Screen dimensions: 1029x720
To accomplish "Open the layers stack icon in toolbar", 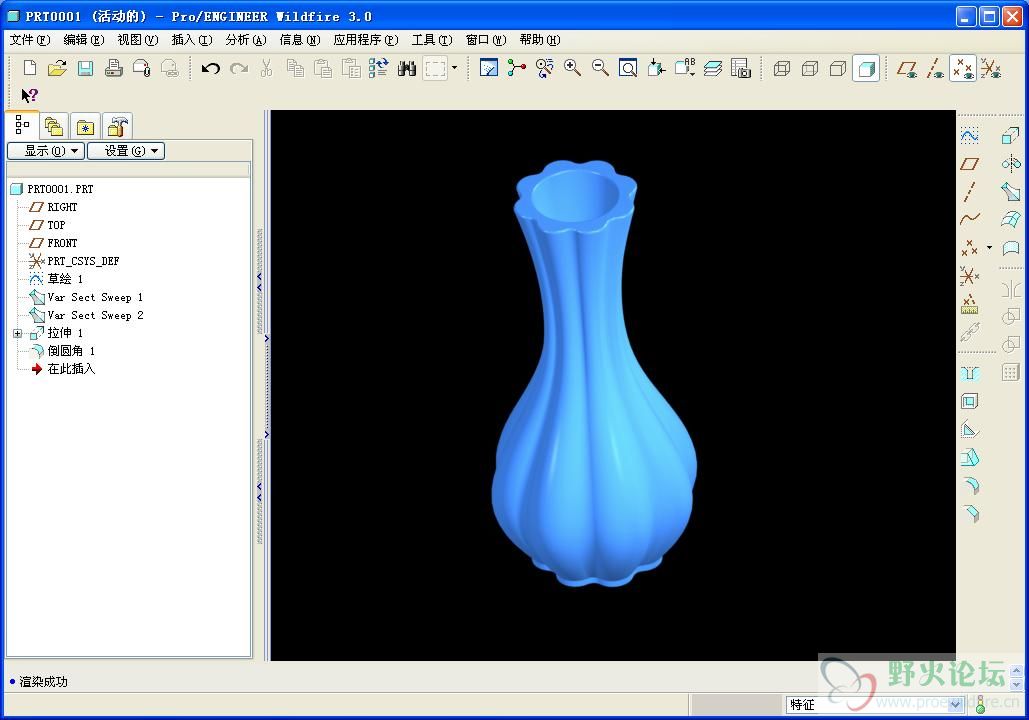I will coord(713,68).
